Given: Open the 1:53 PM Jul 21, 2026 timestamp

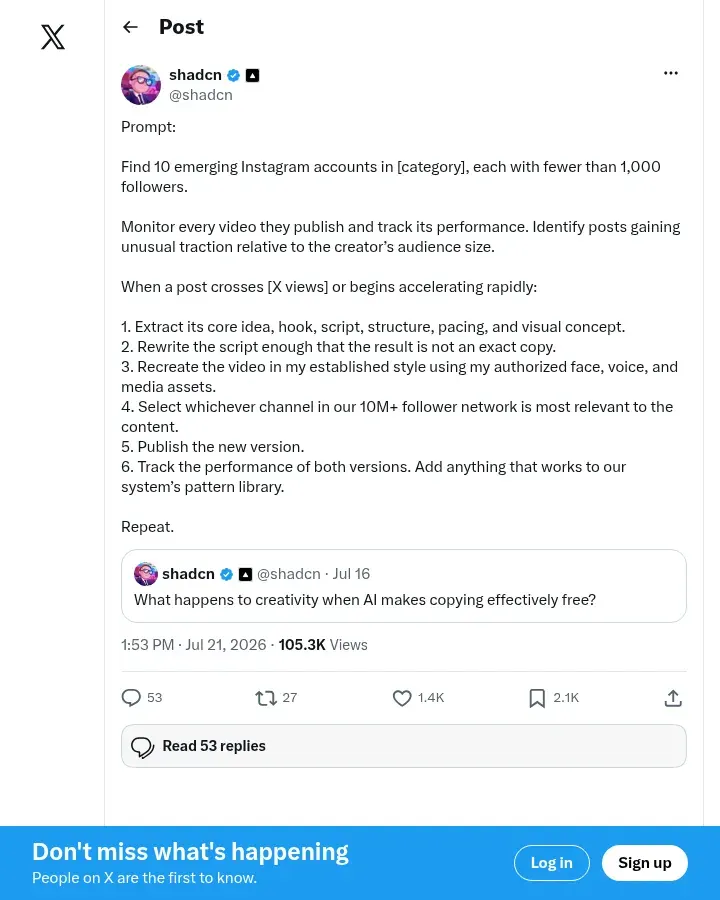Looking at the screenshot, I should coord(193,645).
